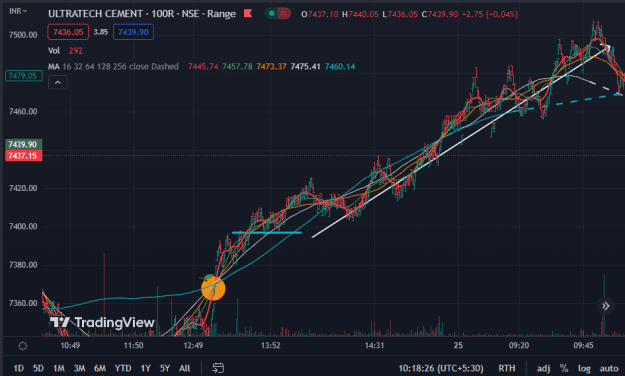Screen dimensions: 625x376
Task: Click the 09:45 time axis label
Action: point(583,345)
